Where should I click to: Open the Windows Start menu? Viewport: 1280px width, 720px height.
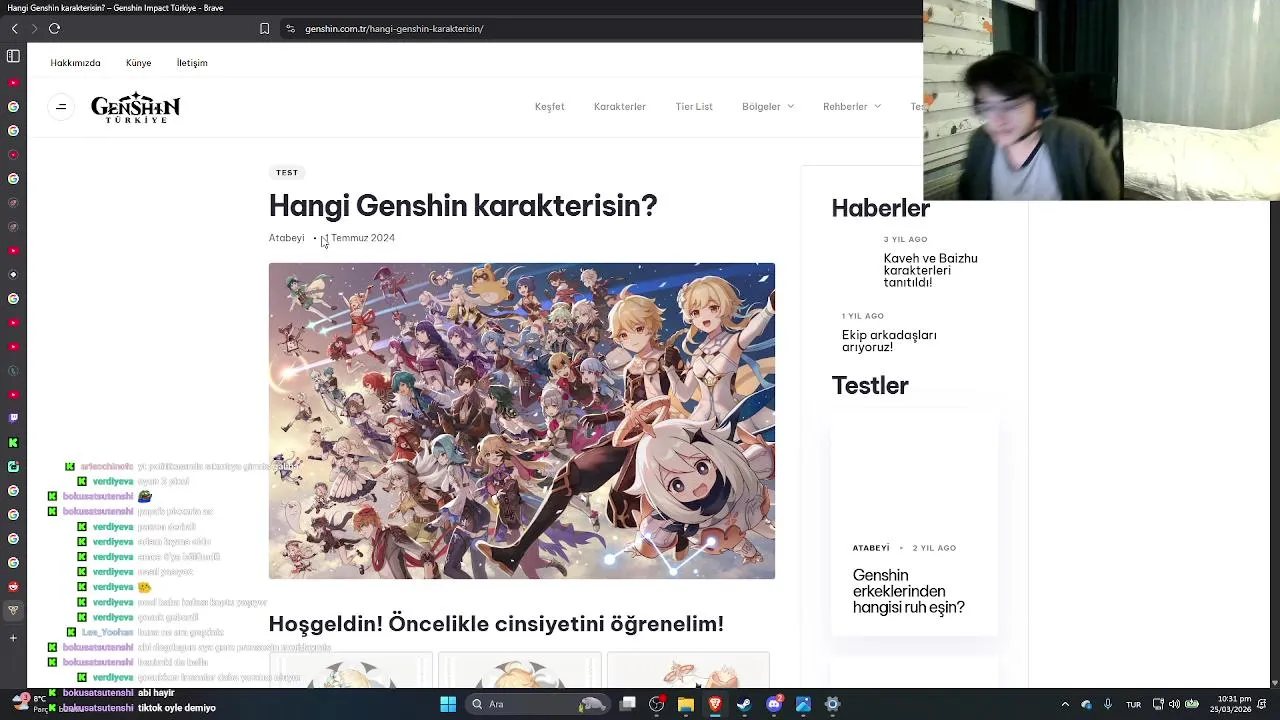(x=448, y=704)
